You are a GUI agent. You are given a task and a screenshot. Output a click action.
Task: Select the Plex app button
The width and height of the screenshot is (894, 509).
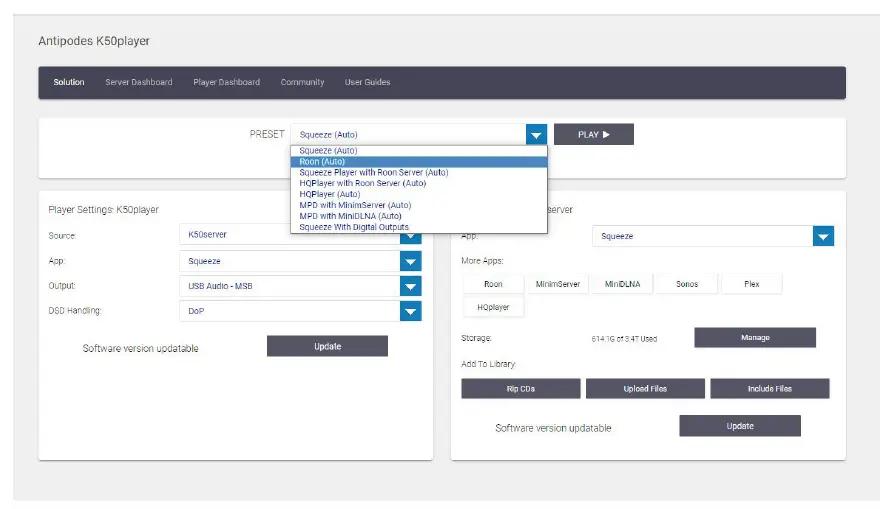click(x=751, y=284)
